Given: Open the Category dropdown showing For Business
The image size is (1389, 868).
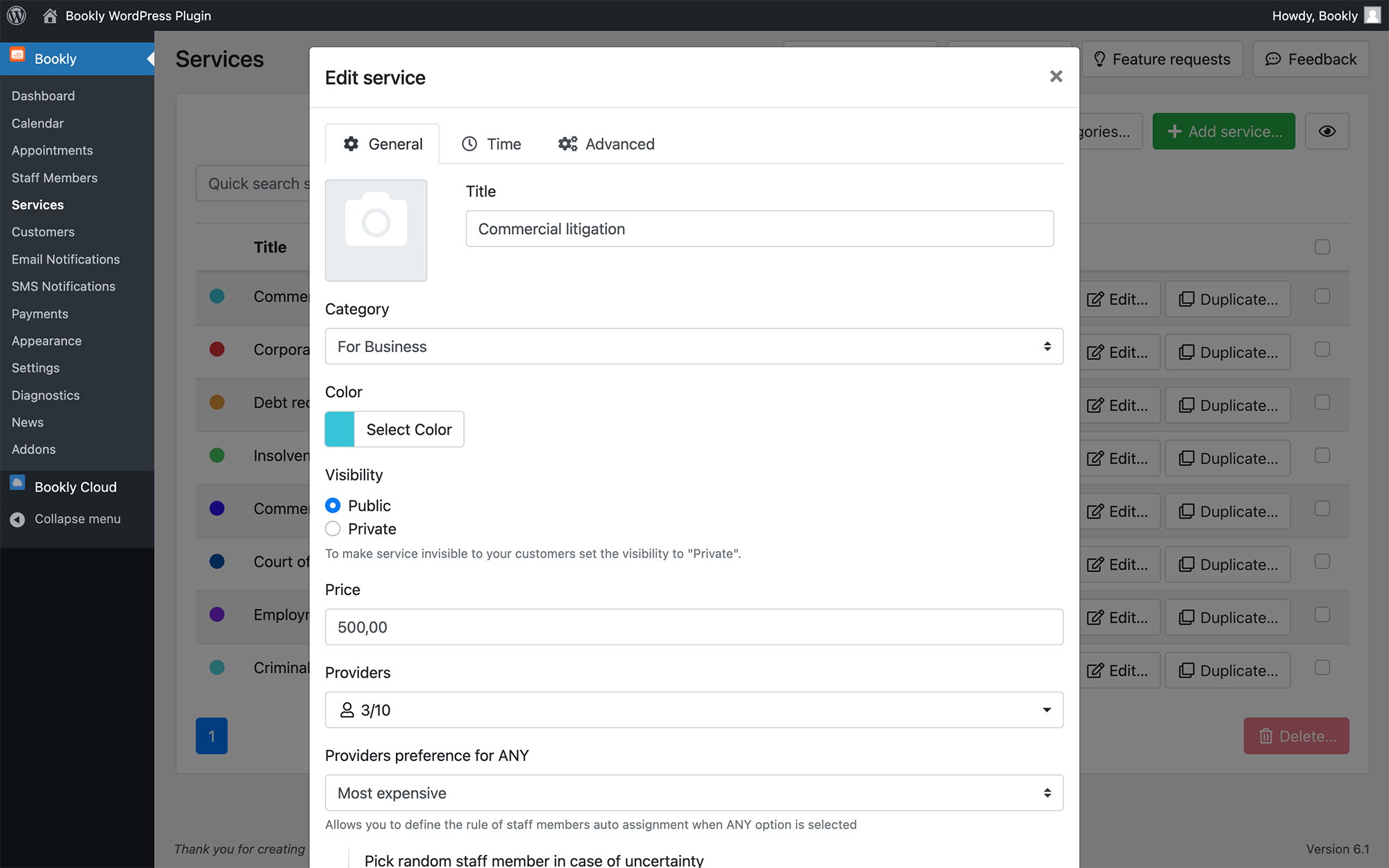Looking at the screenshot, I should click(x=694, y=347).
